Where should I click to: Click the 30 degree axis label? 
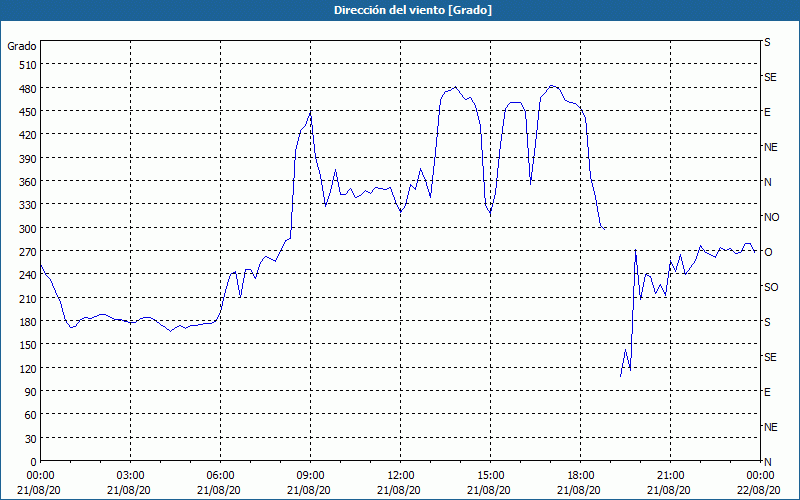pyautogui.click(x=31, y=439)
